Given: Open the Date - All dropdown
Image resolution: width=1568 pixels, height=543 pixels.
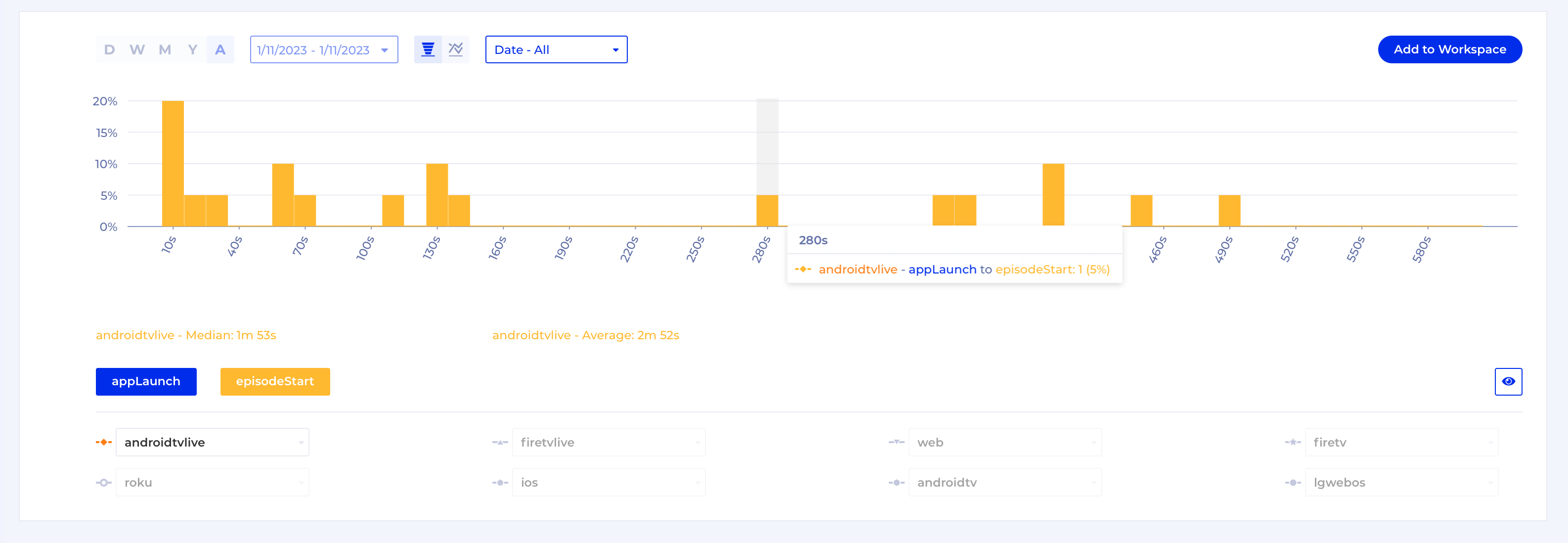Looking at the screenshot, I should 556,50.
